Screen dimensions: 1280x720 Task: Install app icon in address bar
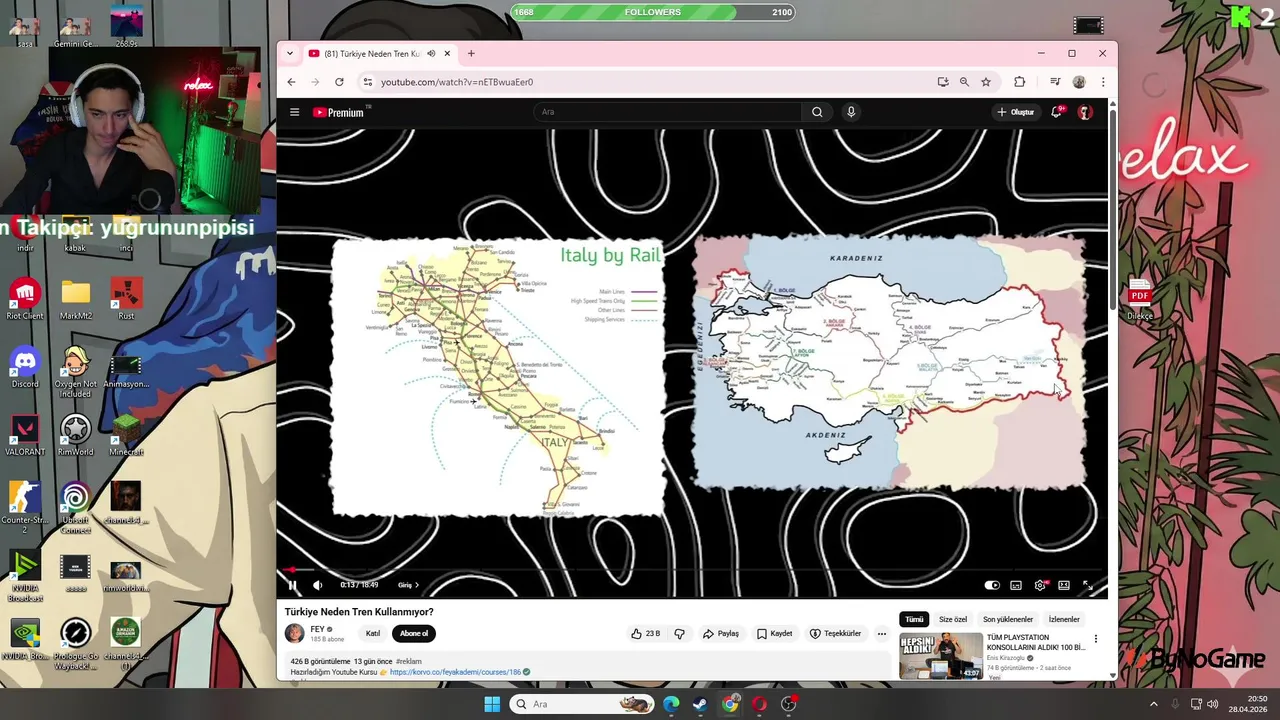click(x=943, y=82)
